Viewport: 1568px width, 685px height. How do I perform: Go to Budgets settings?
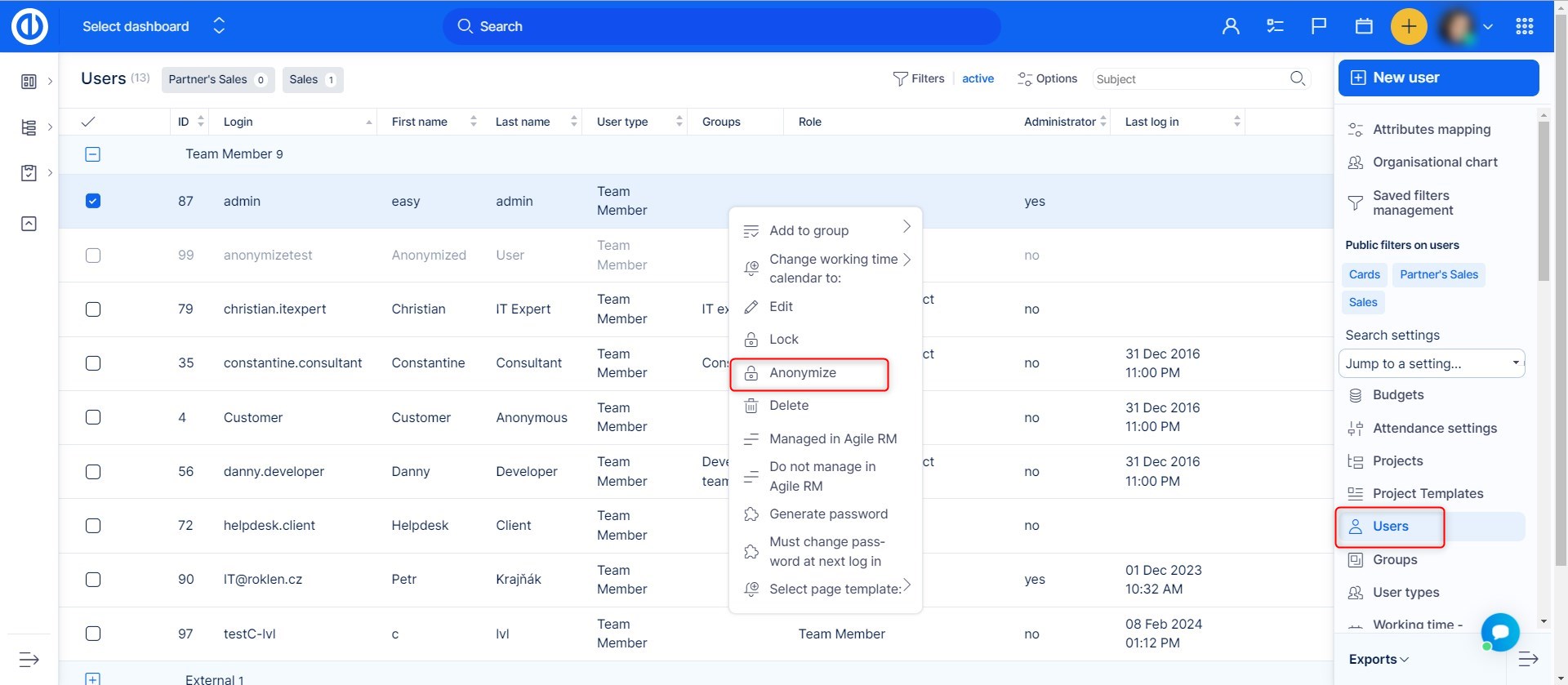click(1397, 395)
